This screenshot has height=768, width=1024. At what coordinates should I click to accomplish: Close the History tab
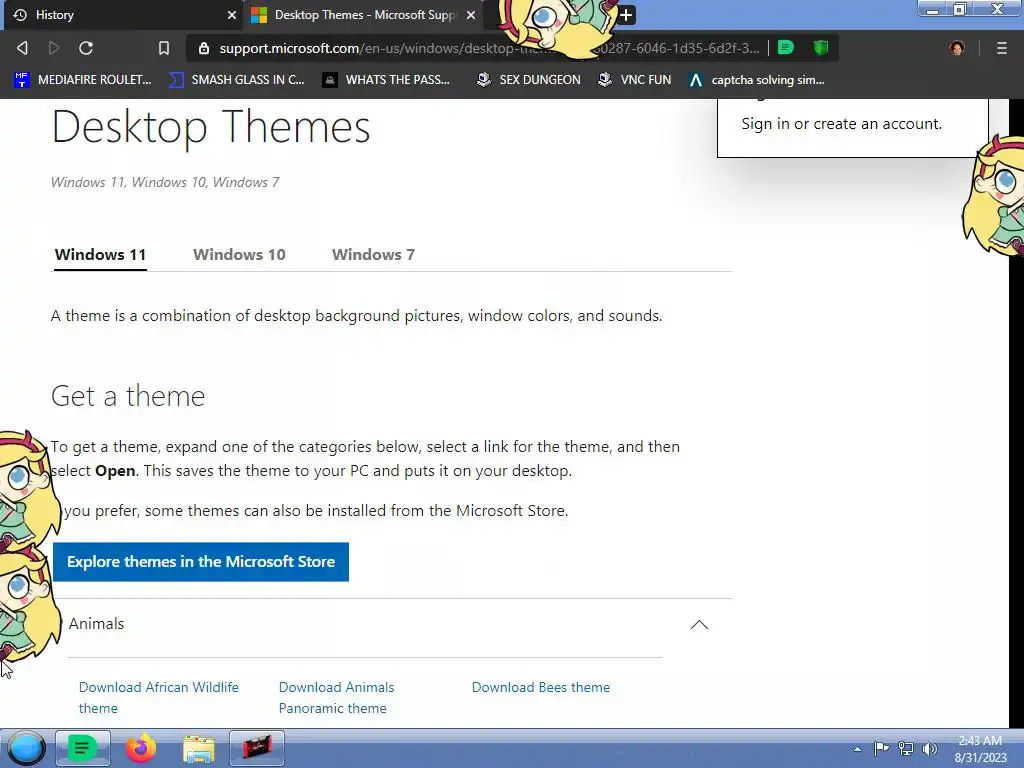(x=232, y=14)
